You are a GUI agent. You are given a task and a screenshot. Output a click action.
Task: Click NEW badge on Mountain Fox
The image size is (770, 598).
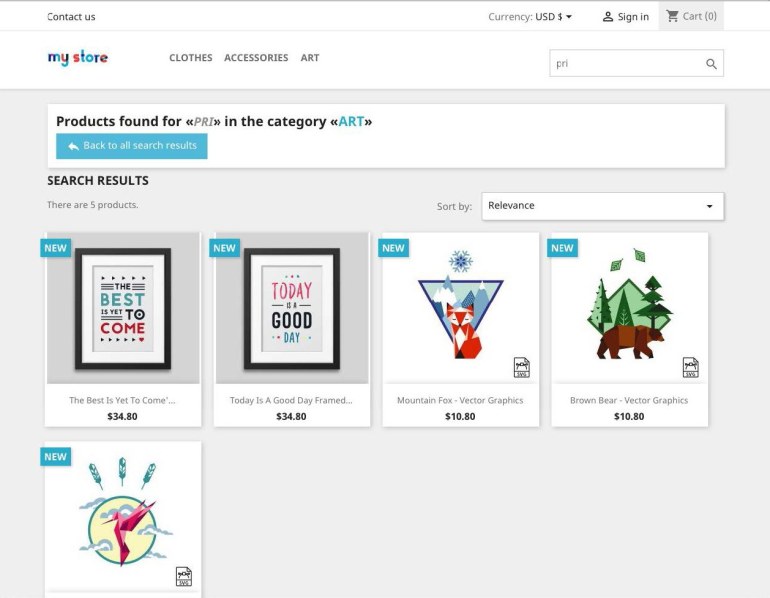click(393, 248)
